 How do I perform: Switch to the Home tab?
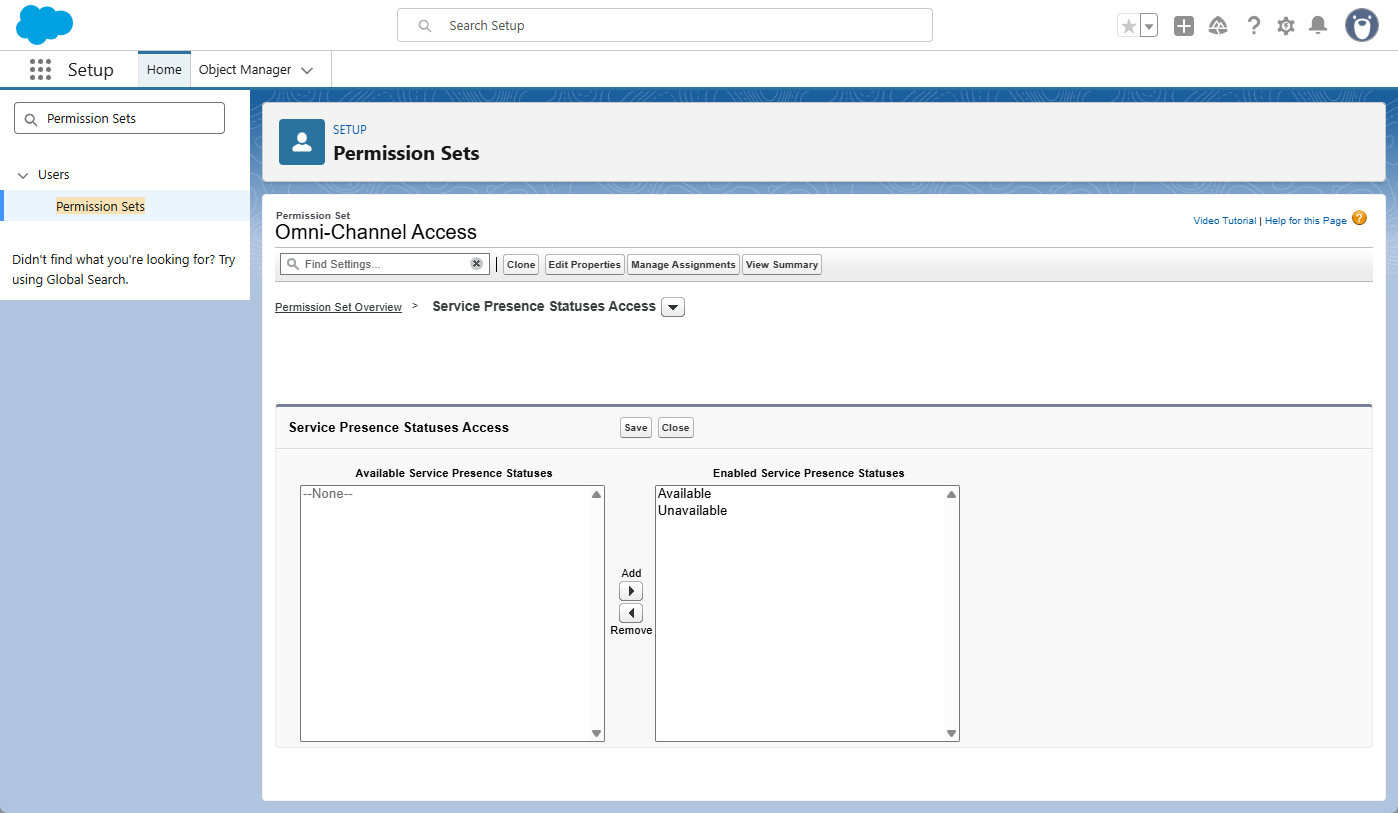coord(164,70)
